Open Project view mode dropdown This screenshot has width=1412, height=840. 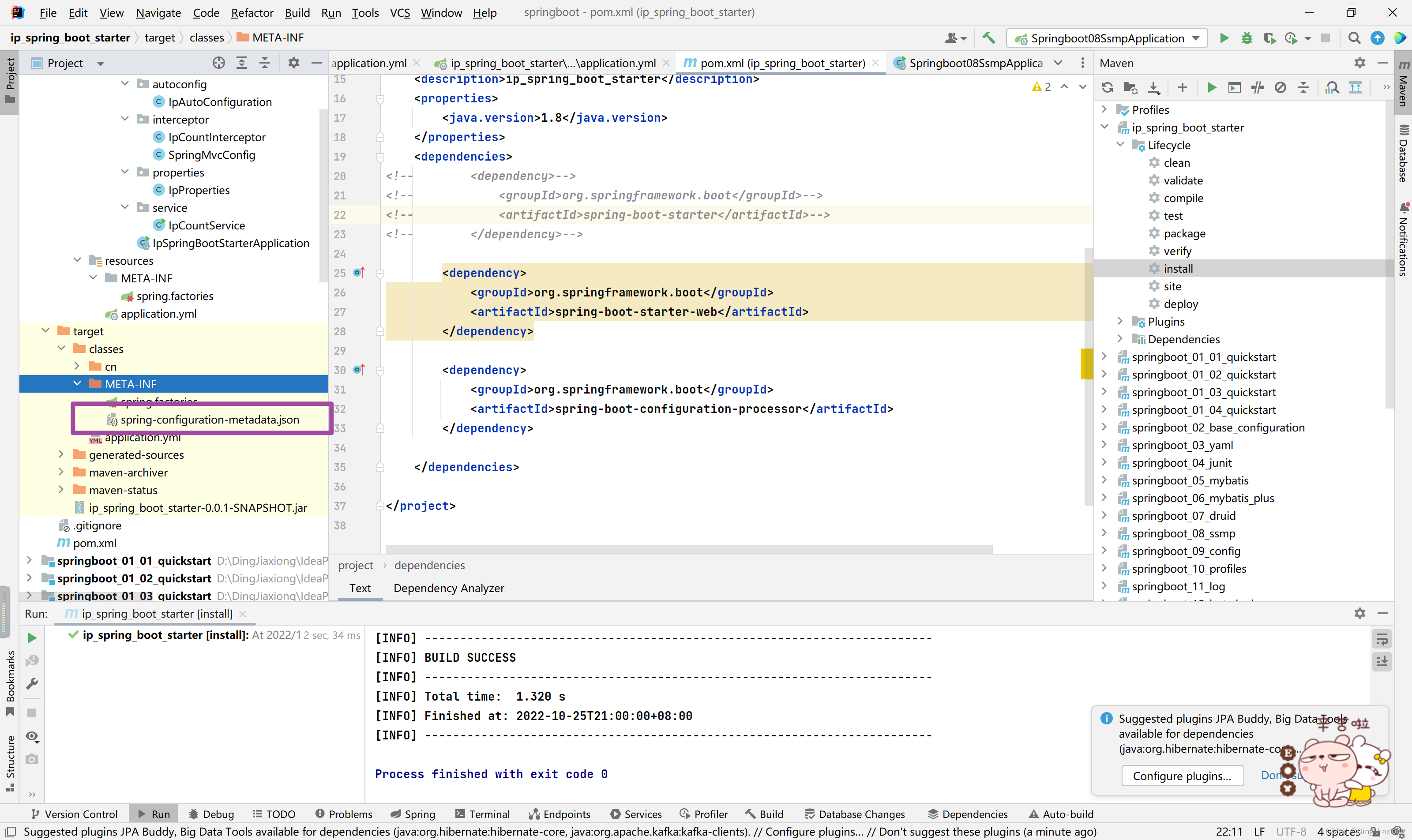[x=100, y=64]
